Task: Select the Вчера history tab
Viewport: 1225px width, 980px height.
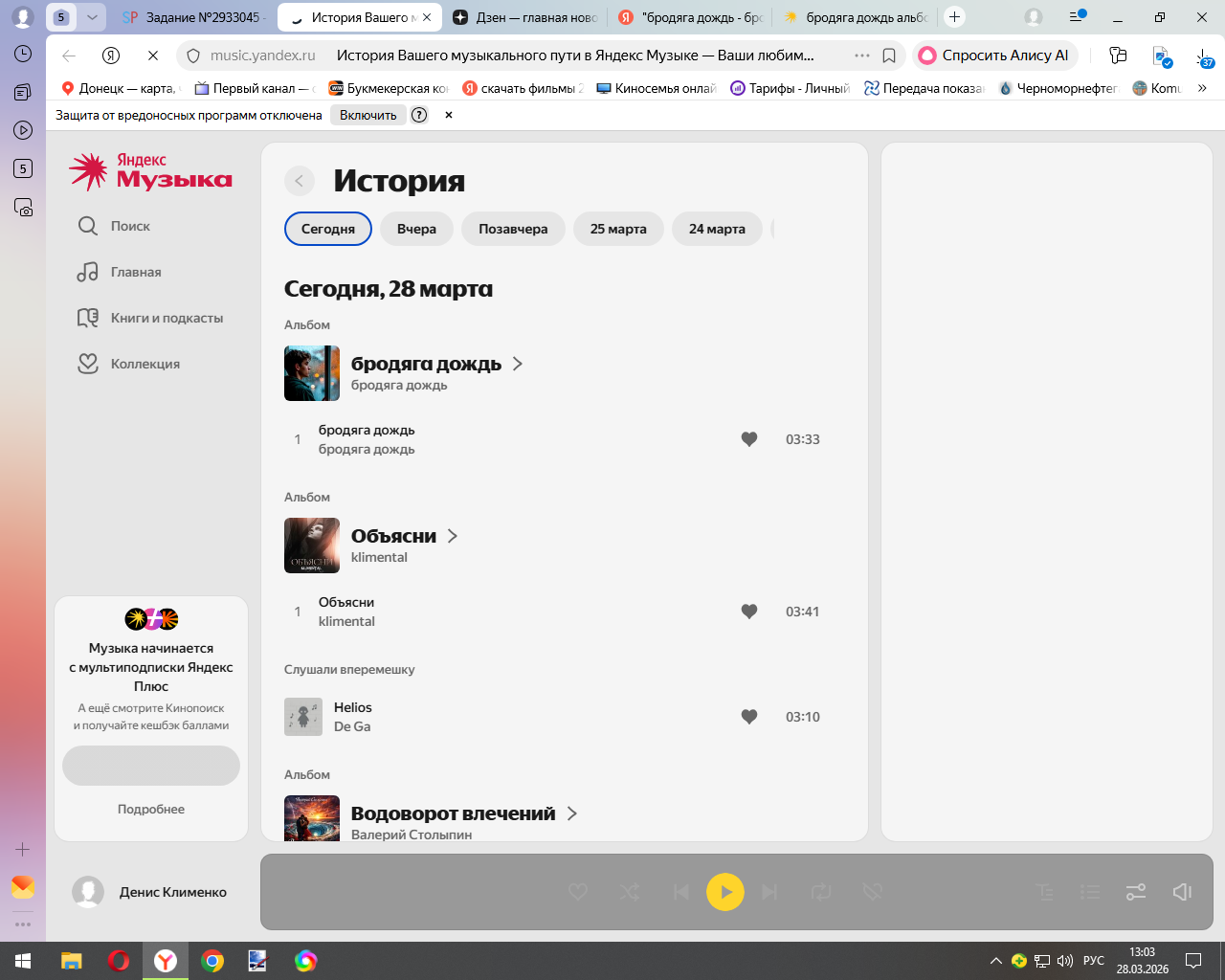Action: point(416,229)
